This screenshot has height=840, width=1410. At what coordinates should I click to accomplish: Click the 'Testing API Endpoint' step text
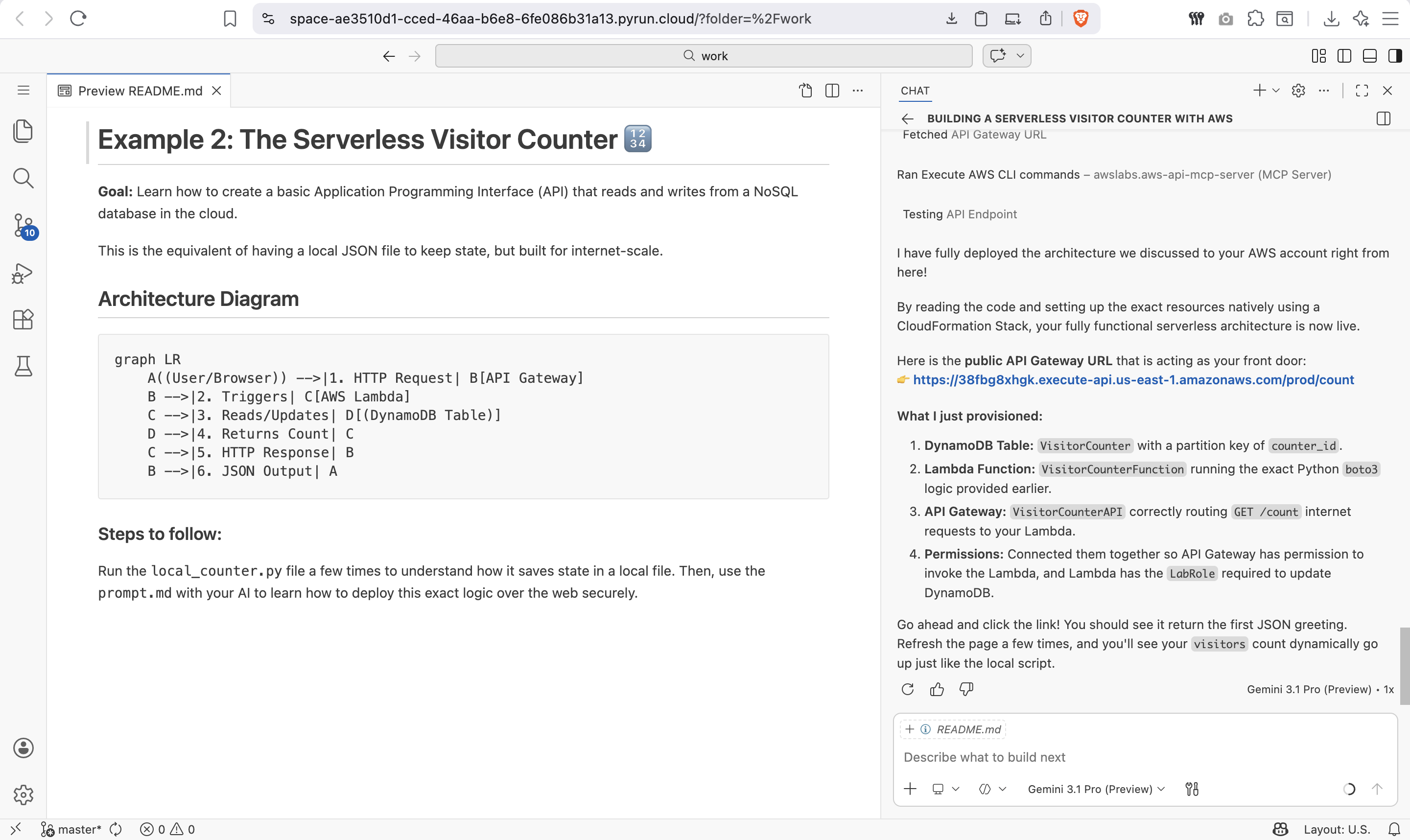pos(960,214)
